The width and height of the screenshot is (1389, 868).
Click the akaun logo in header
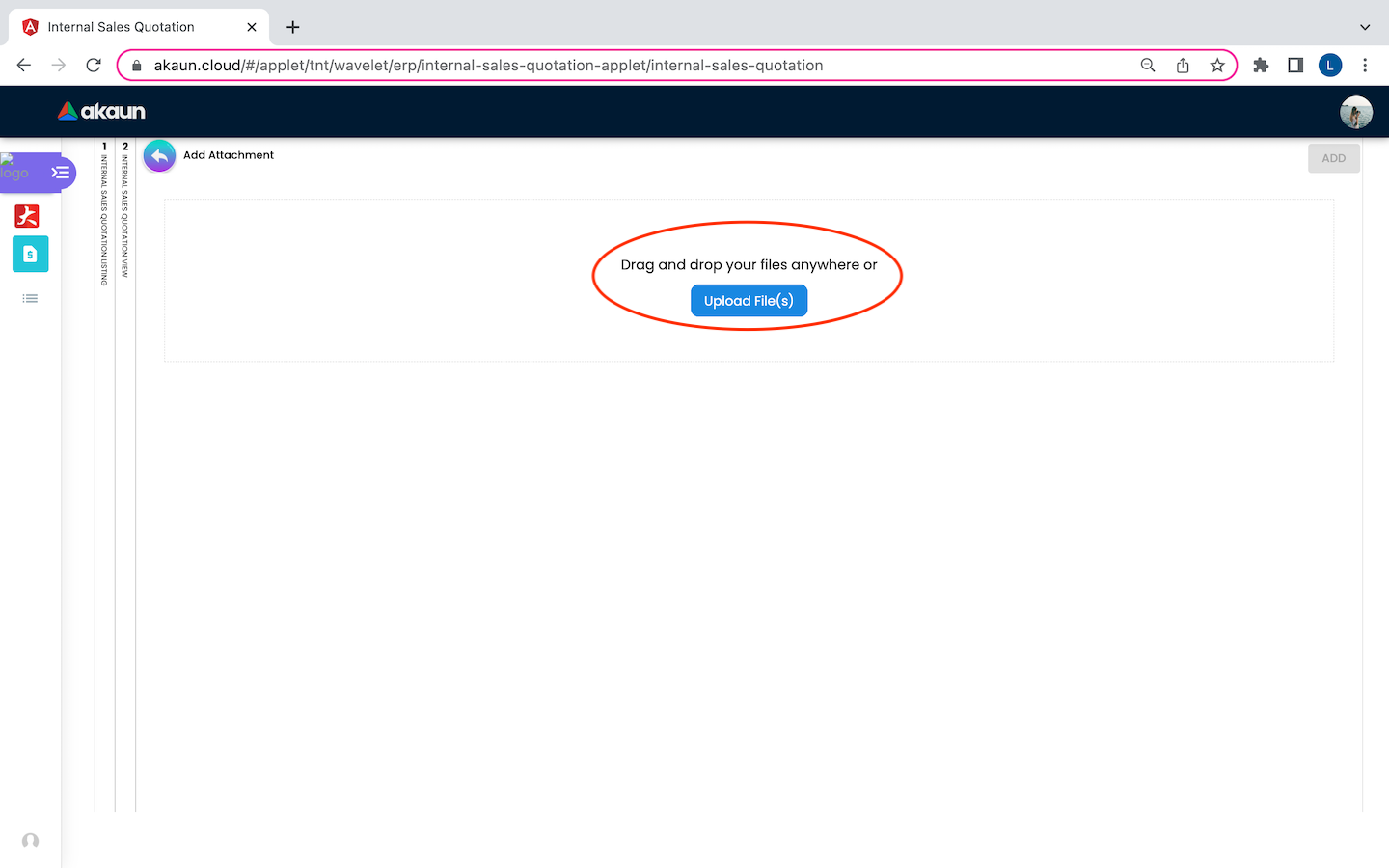click(x=101, y=112)
